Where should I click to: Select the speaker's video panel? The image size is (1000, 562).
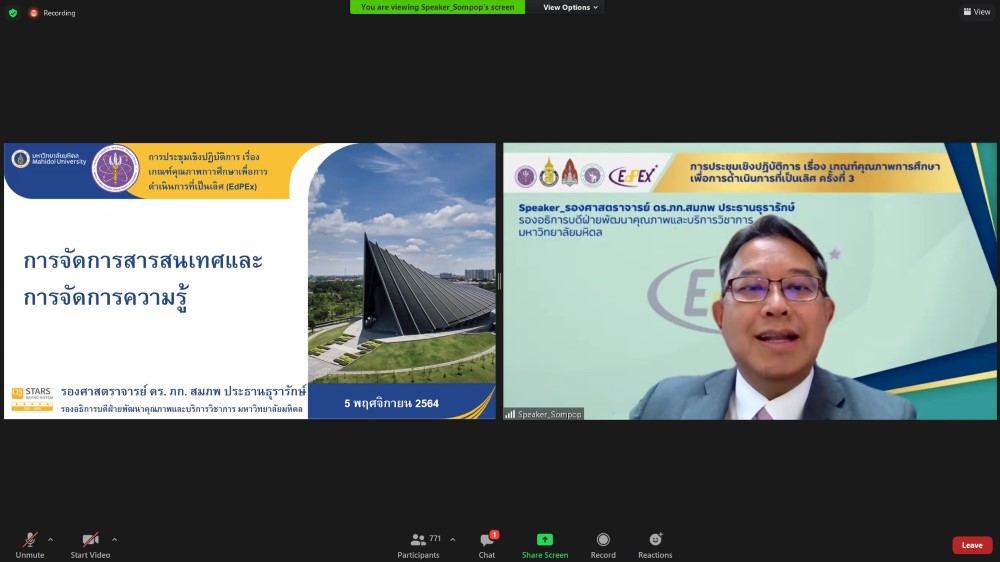[749, 281]
